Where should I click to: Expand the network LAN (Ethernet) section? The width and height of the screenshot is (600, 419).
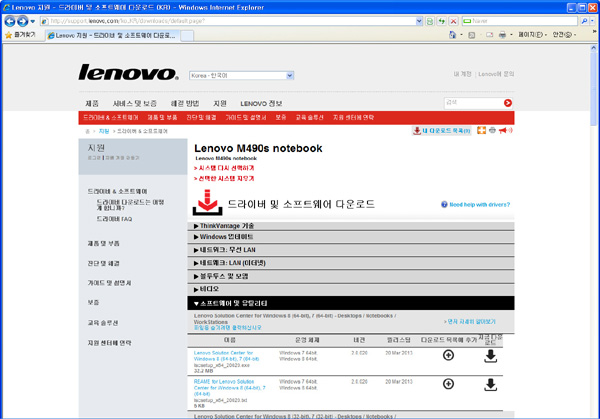click(351, 263)
